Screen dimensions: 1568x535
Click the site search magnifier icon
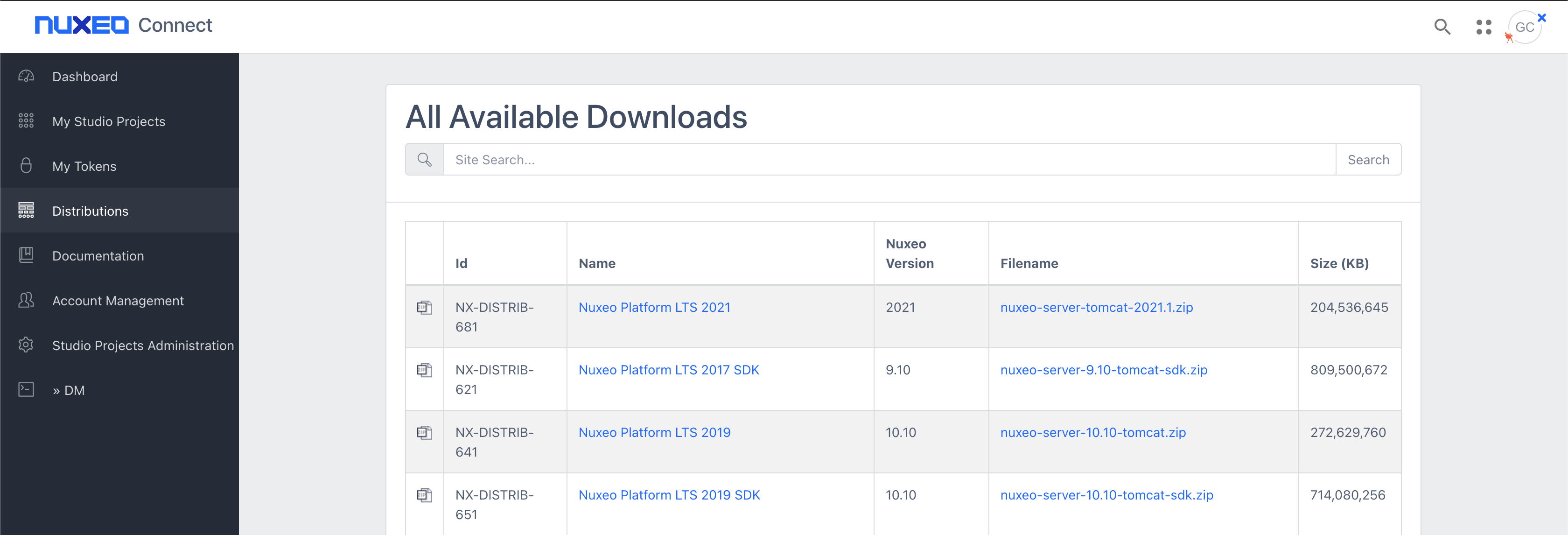tap(424, 160)
